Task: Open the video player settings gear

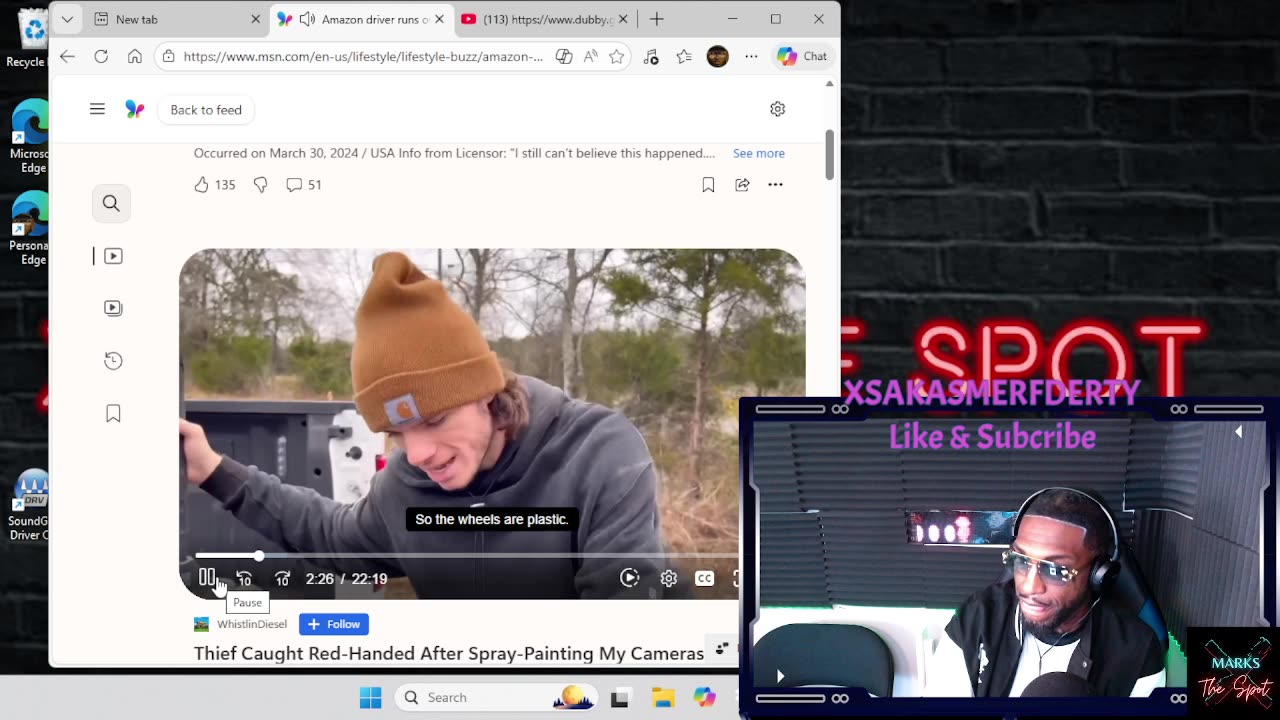Action: [668, 578]
